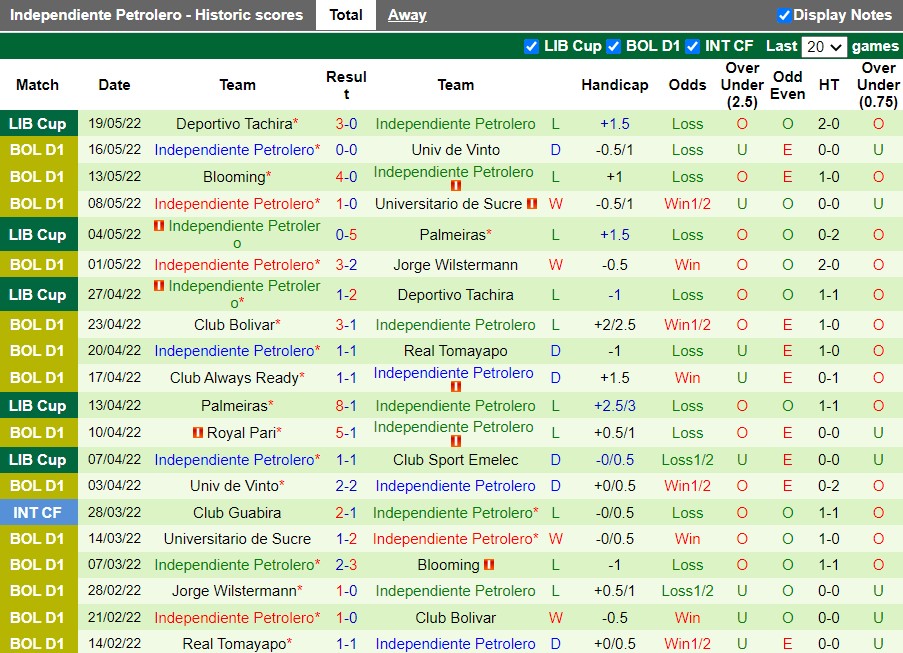The height and width of the screenshot is (653, 903).
Task: Open the Club Sport Emelec link
Action: click(456, 460)
